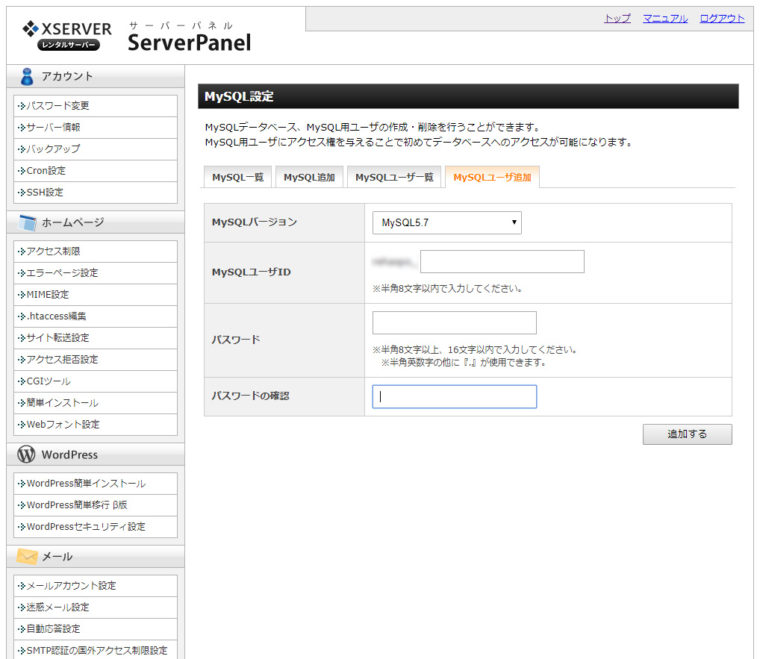Click the MySQLバージョン row label
This screenshot has height=659, width=760.
pos(254,222)
